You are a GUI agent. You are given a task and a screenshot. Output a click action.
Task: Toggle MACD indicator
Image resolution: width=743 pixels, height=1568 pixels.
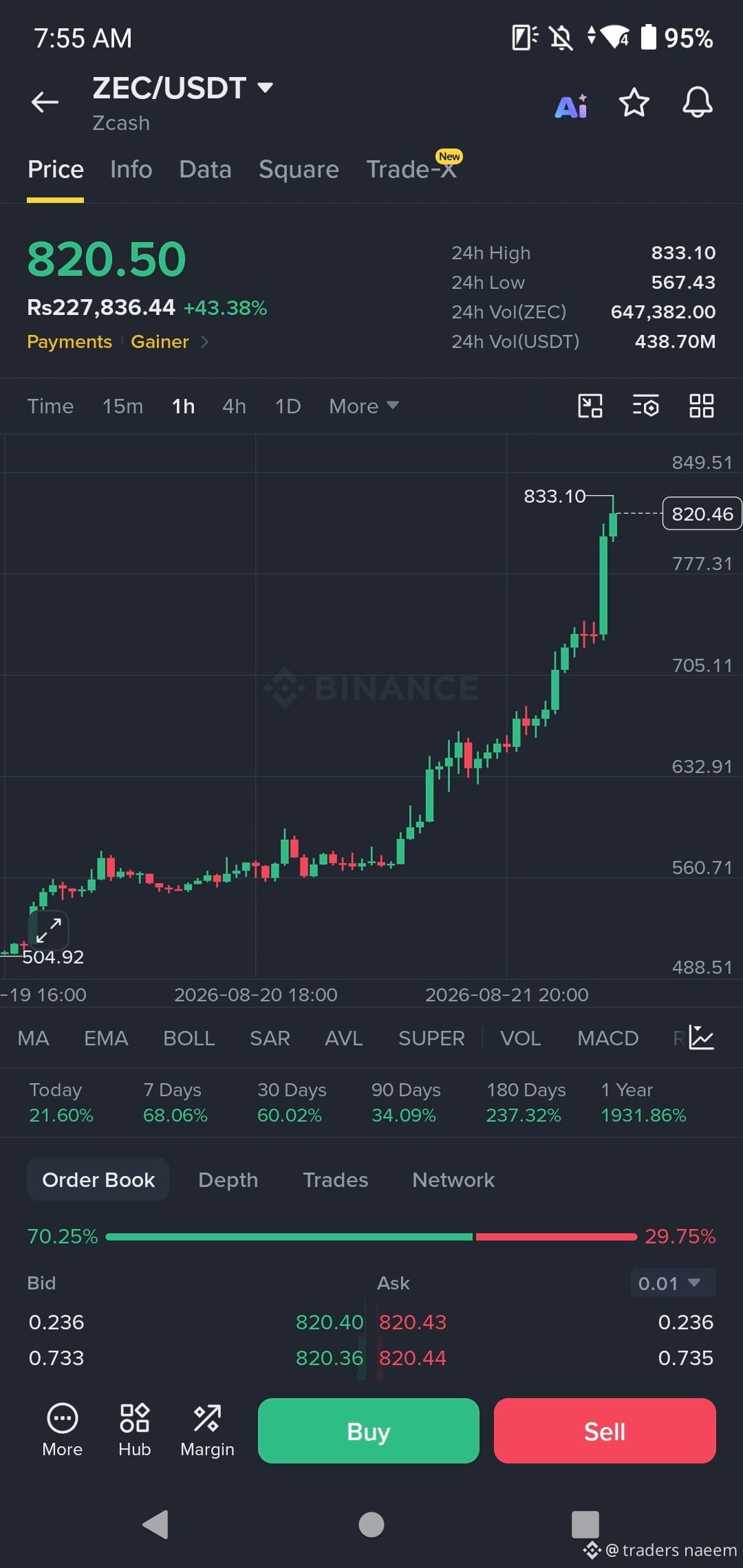click(x=607, y=1038)
